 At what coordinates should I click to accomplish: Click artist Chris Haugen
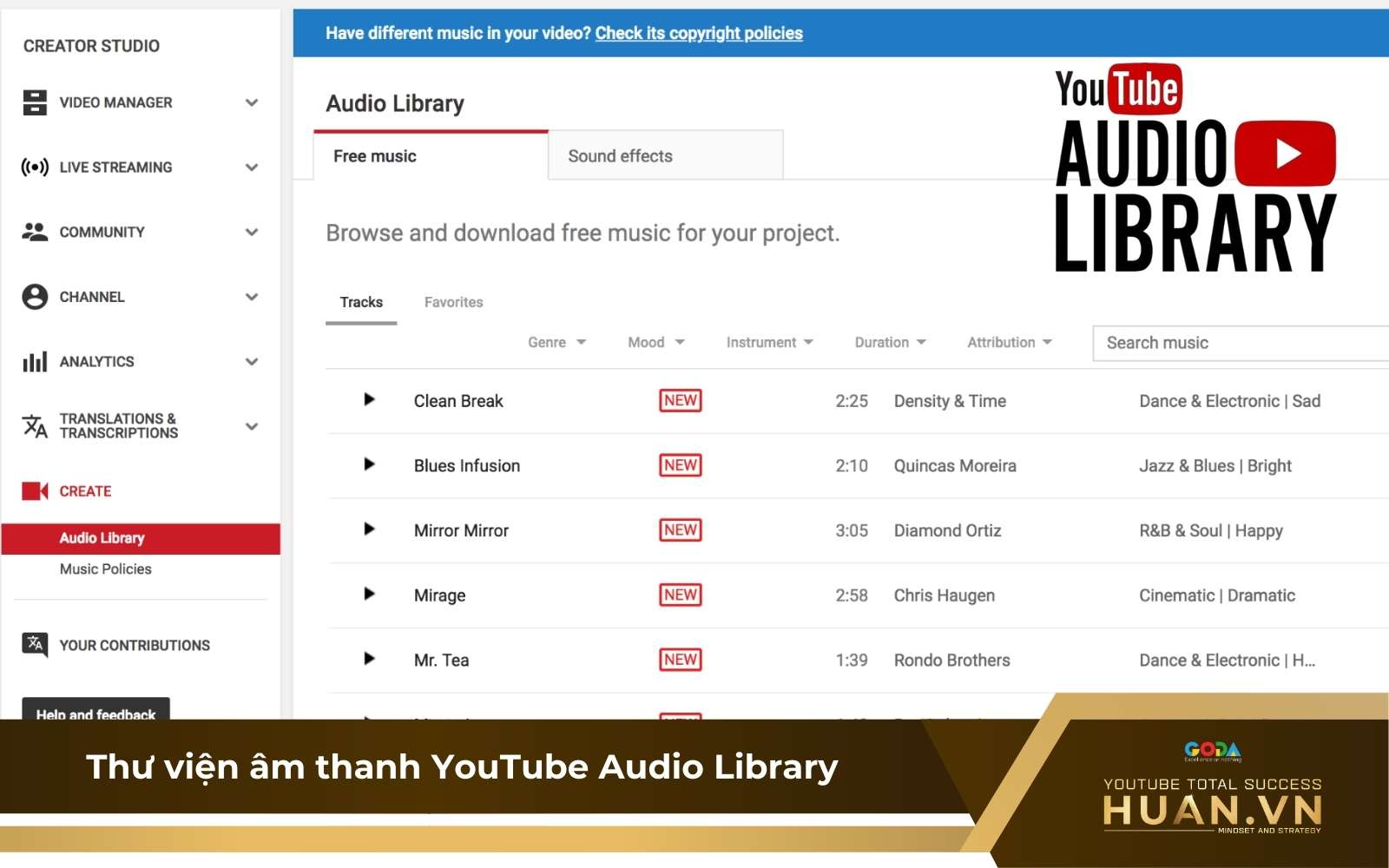[945, 595]
